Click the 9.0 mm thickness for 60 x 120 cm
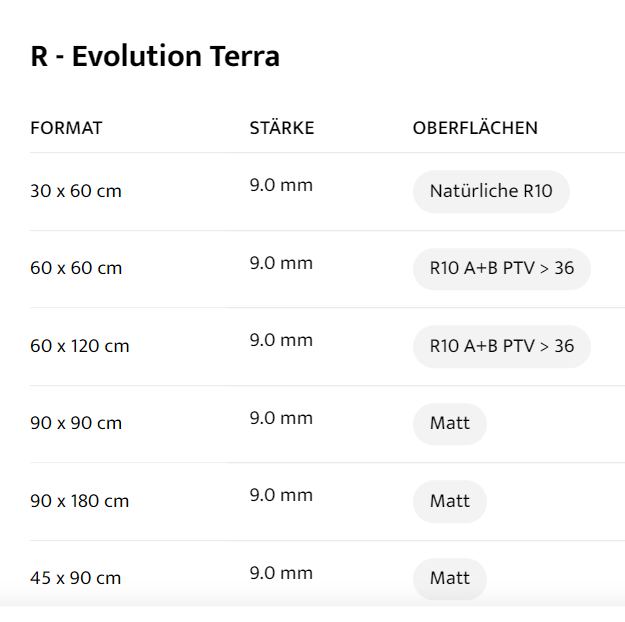Viewport: 625px width, 622px height. (281, 340)
